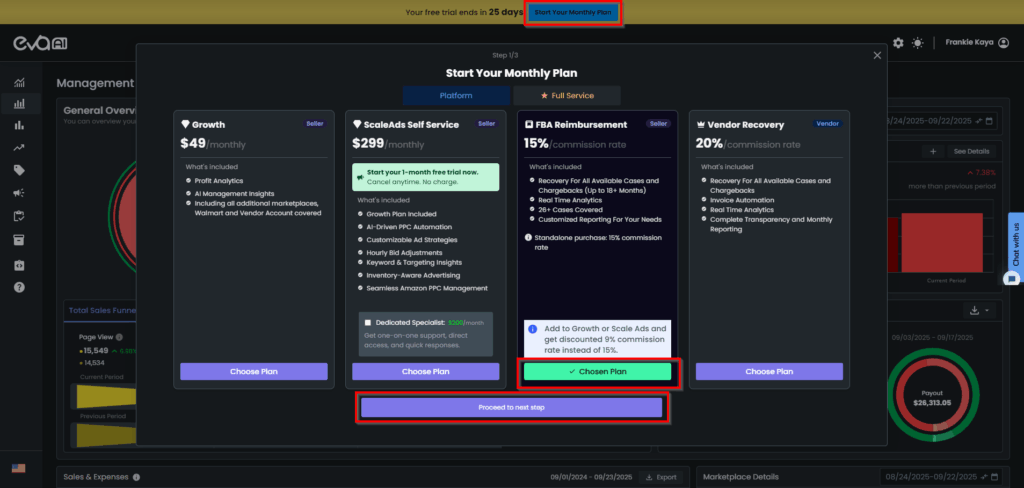
Task: Open megaphone advertising sidebar icon
Action: coord(20,193)
